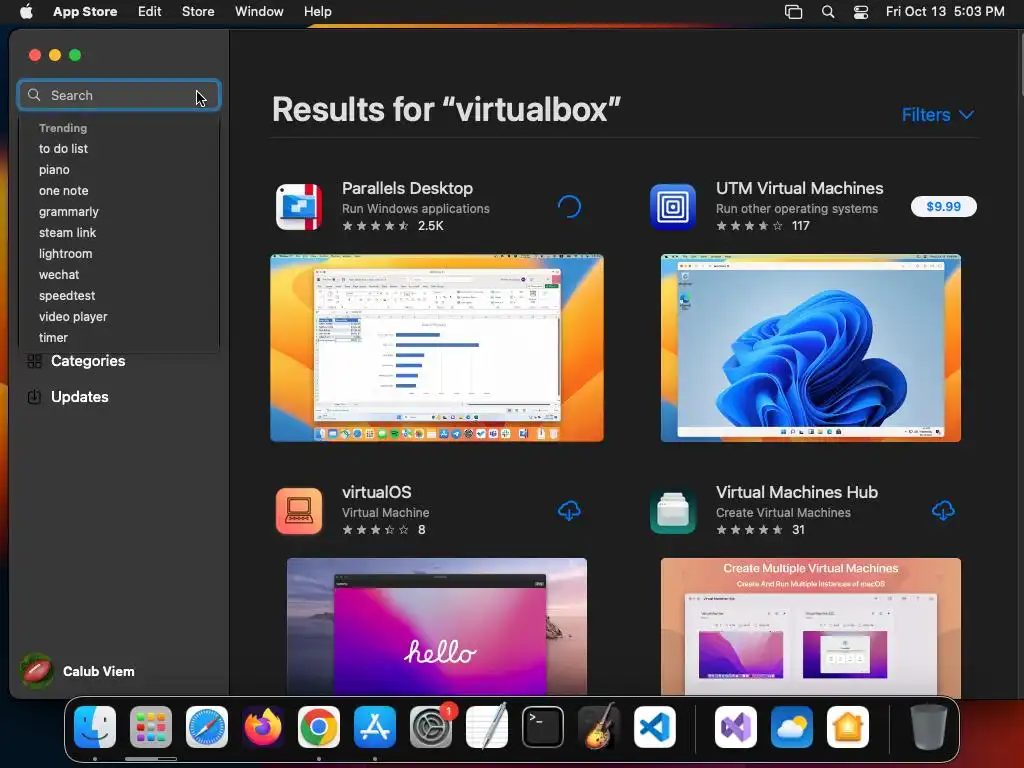This screenshot has width=1024, height=768.
Task: Open the Edit menu
Action: coord(150,12)
